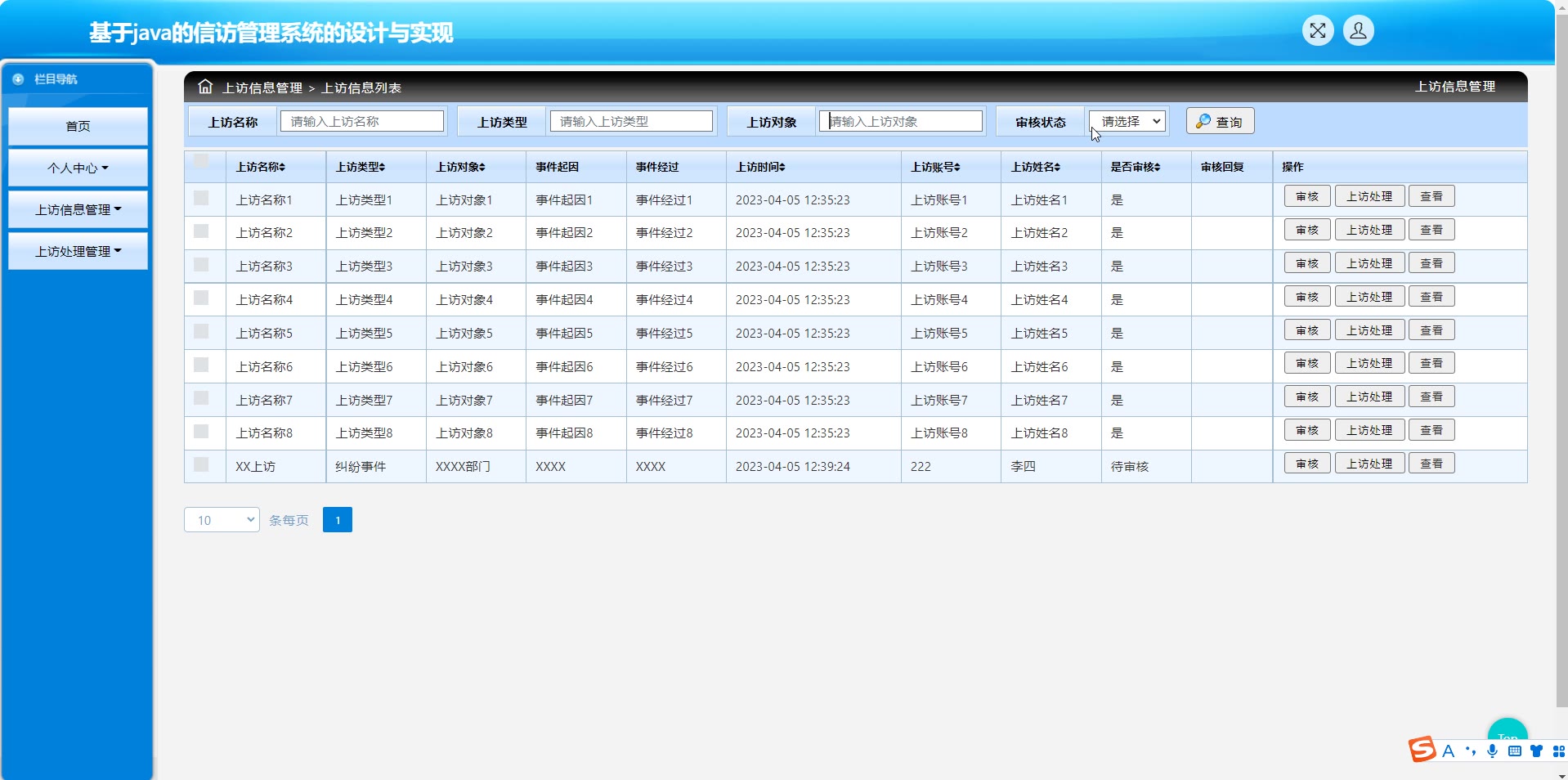
Task: Click 审核 button for XX上访 row
Action: [1307, 464]
